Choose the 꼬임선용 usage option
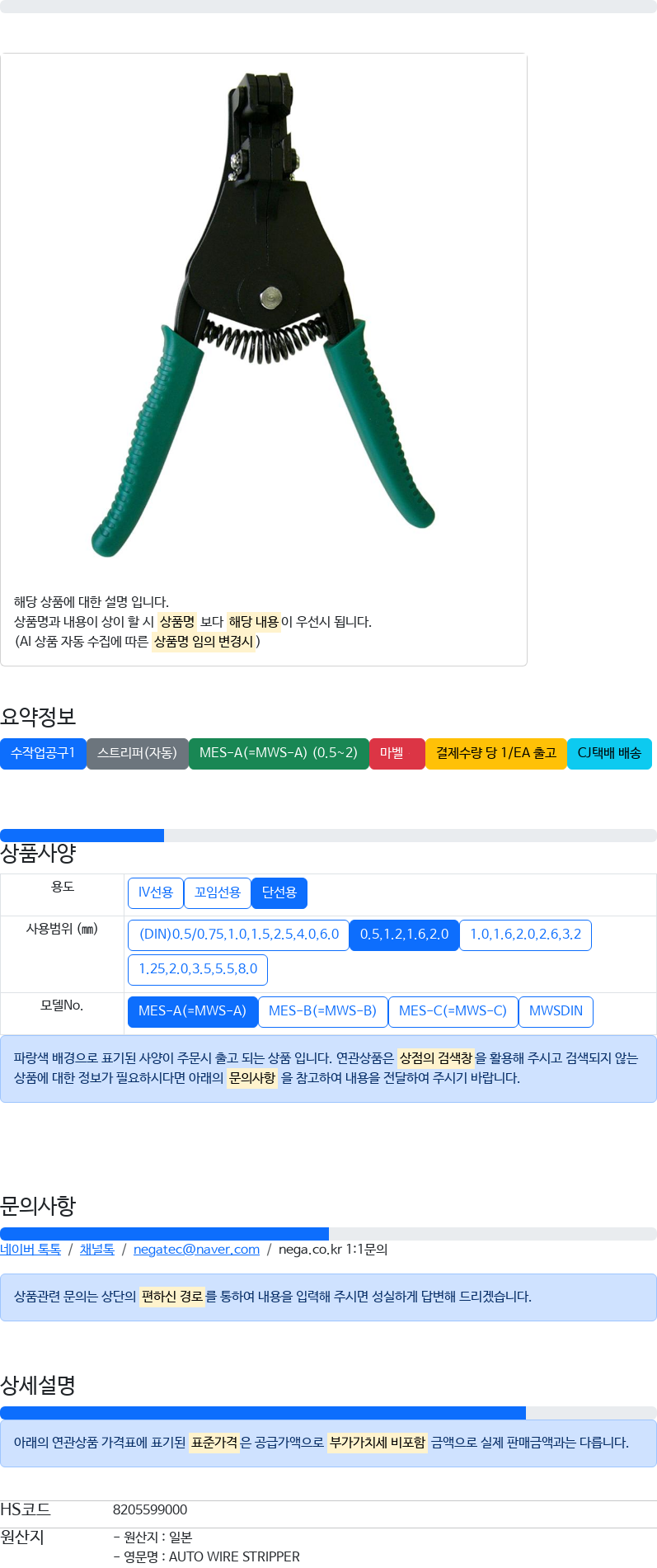Screen dimensions: 657x1568 [218, 892]
